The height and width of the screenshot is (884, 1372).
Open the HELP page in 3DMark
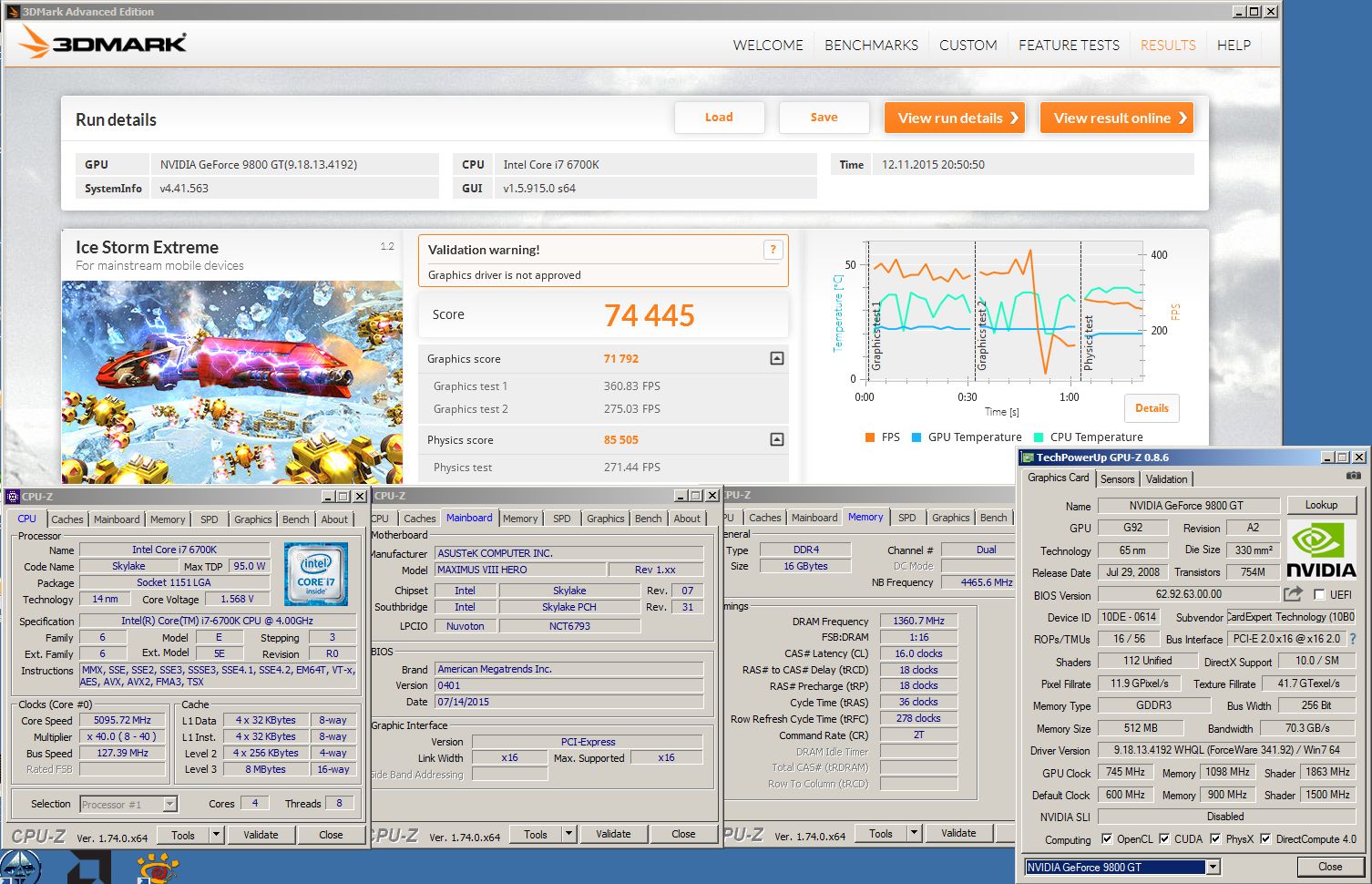click(1234, 45)
